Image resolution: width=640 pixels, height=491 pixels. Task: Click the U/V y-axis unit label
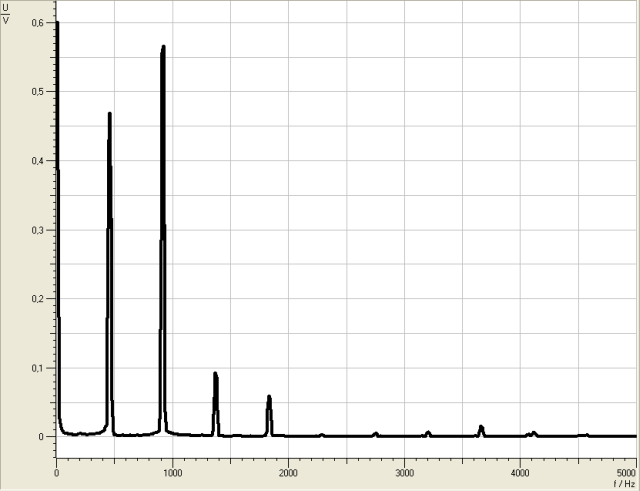pos(6,13)
